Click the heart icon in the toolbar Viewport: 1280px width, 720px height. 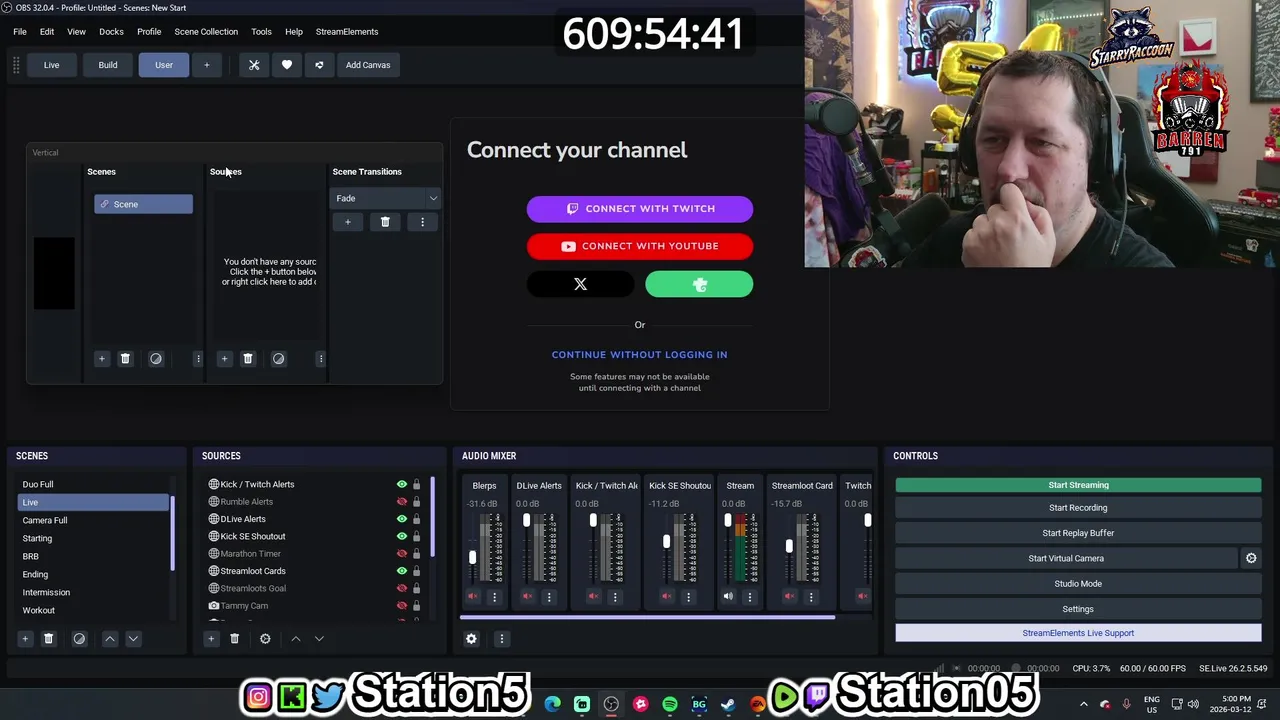click(x=287, y=65)
